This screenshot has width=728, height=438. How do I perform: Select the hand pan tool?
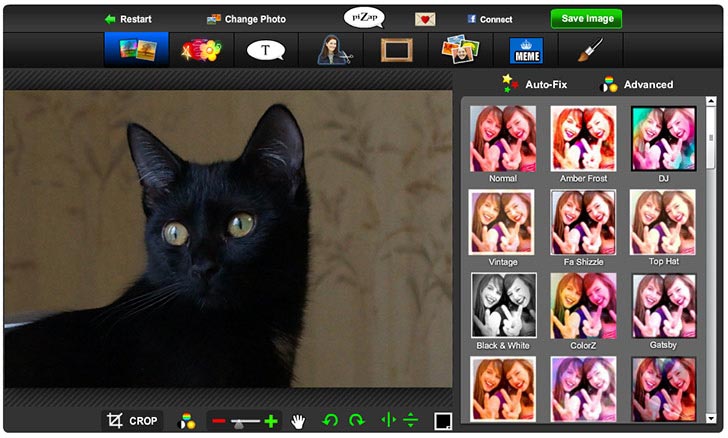tap(298, 421)
